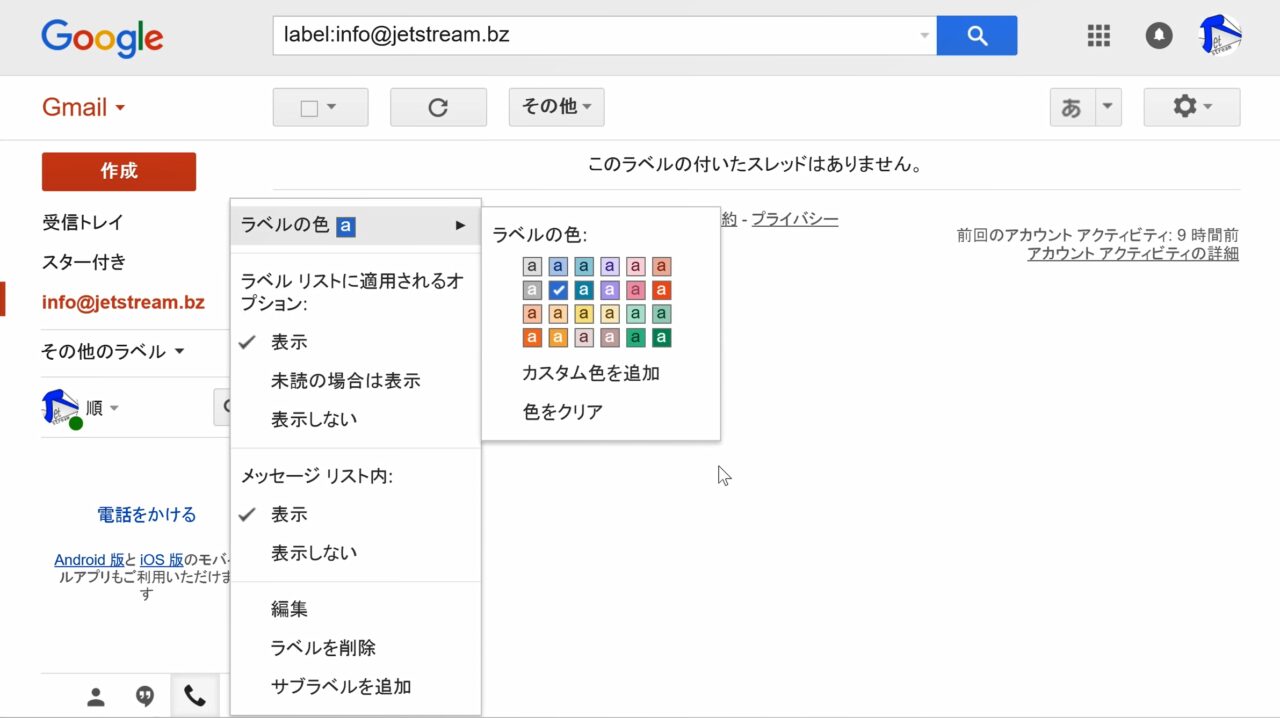Choose '表示しない' under label list options
This screenshot has height=718, width=1280.
pyautogui.click(x=313, y=420)
